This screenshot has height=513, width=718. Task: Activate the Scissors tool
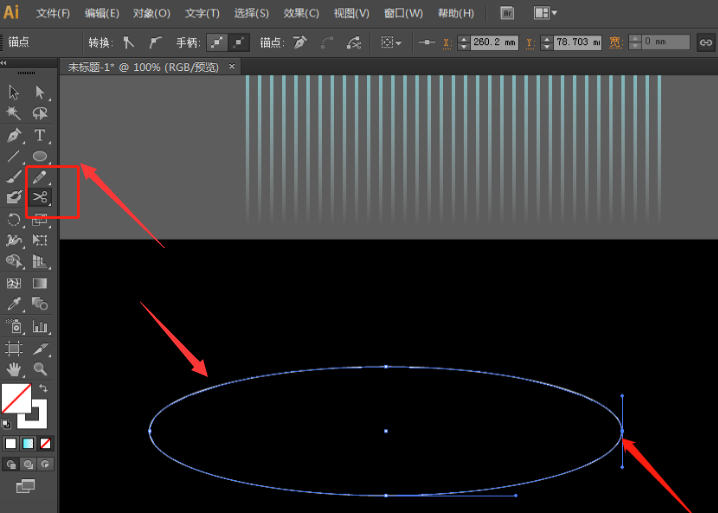coord(40,197)
